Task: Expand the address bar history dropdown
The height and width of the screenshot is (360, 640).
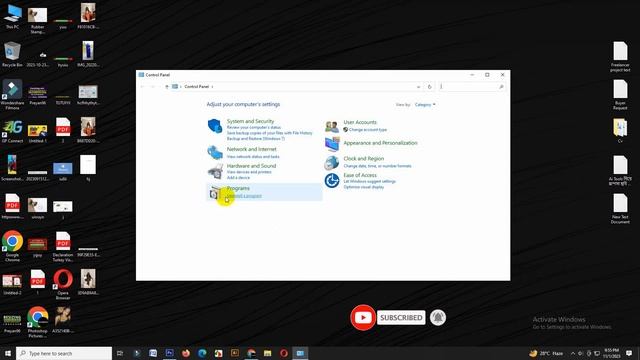Action: pos(418,87)
